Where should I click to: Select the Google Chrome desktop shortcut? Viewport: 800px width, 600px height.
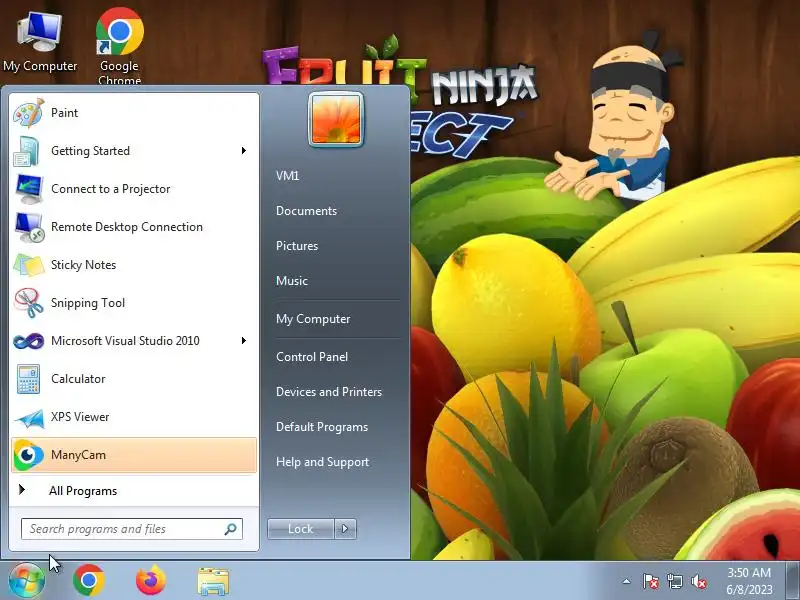pos(119,46)
